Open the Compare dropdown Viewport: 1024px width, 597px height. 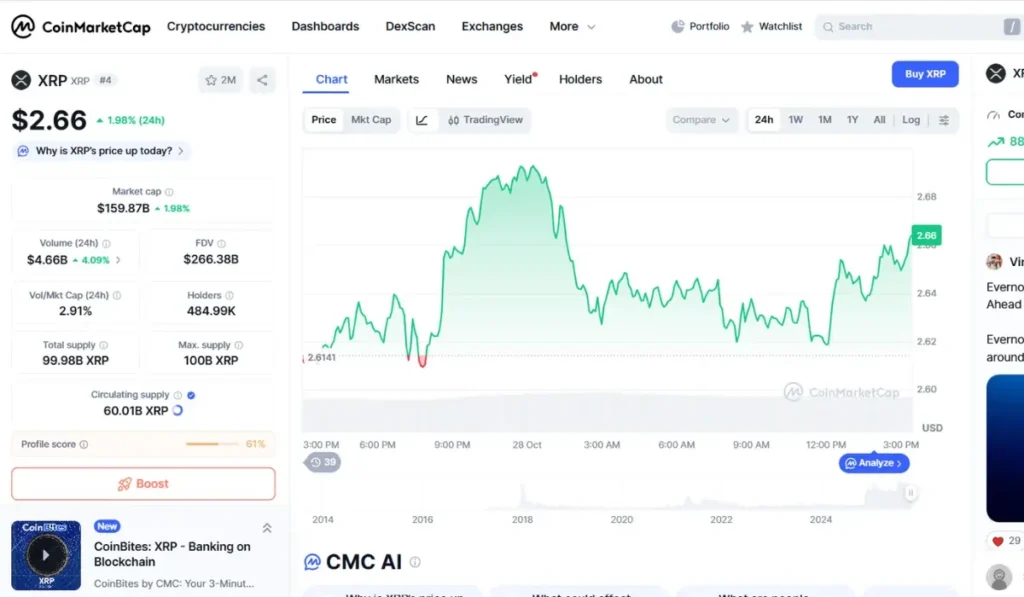pos(701,120)
